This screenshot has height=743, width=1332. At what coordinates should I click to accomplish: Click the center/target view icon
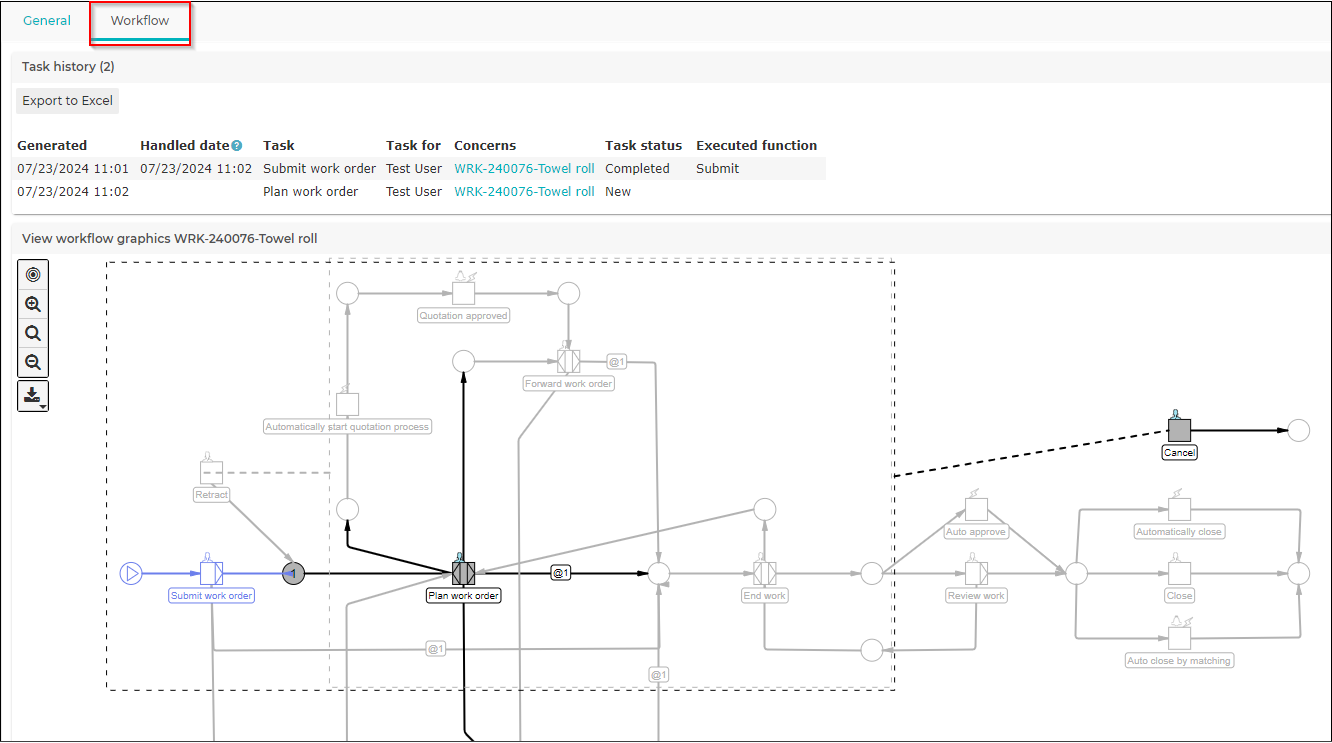33,275
